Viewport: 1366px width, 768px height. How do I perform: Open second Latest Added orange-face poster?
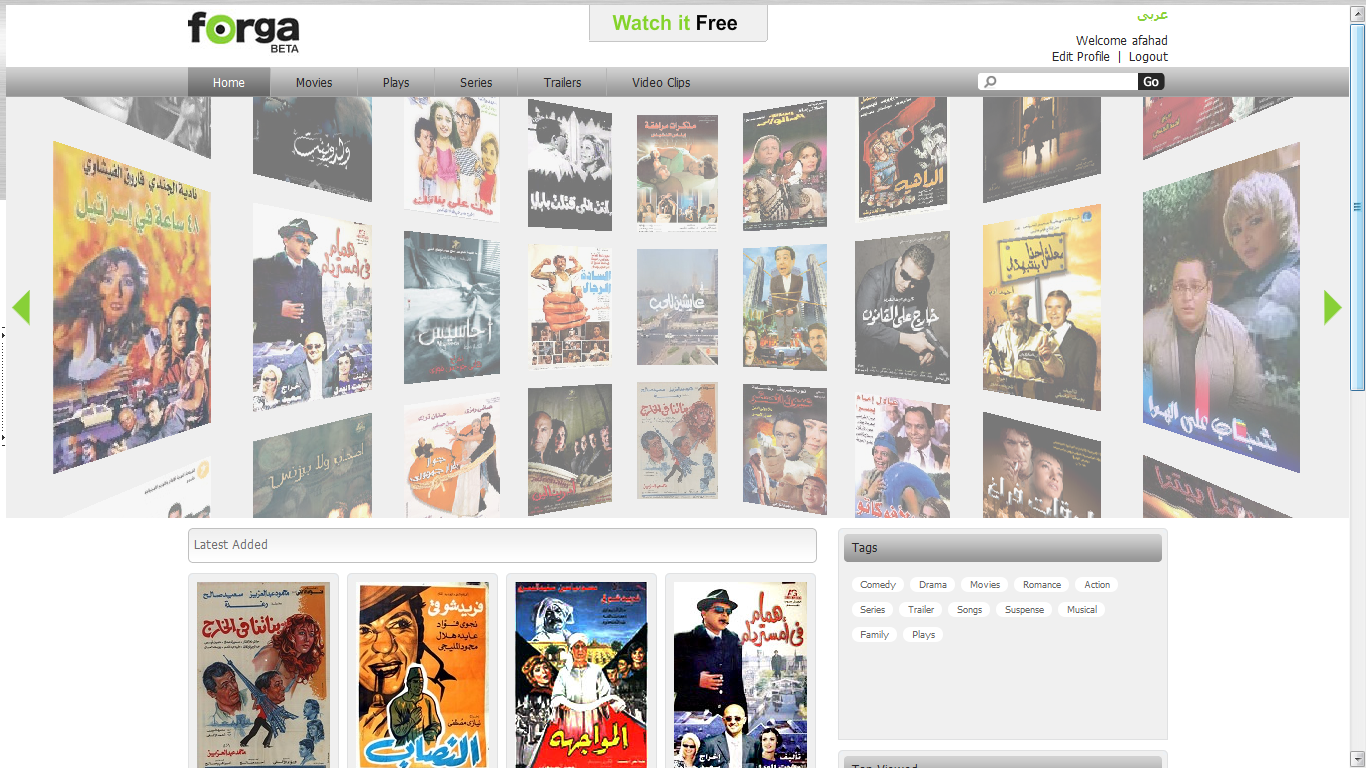[x=423, y=674]
